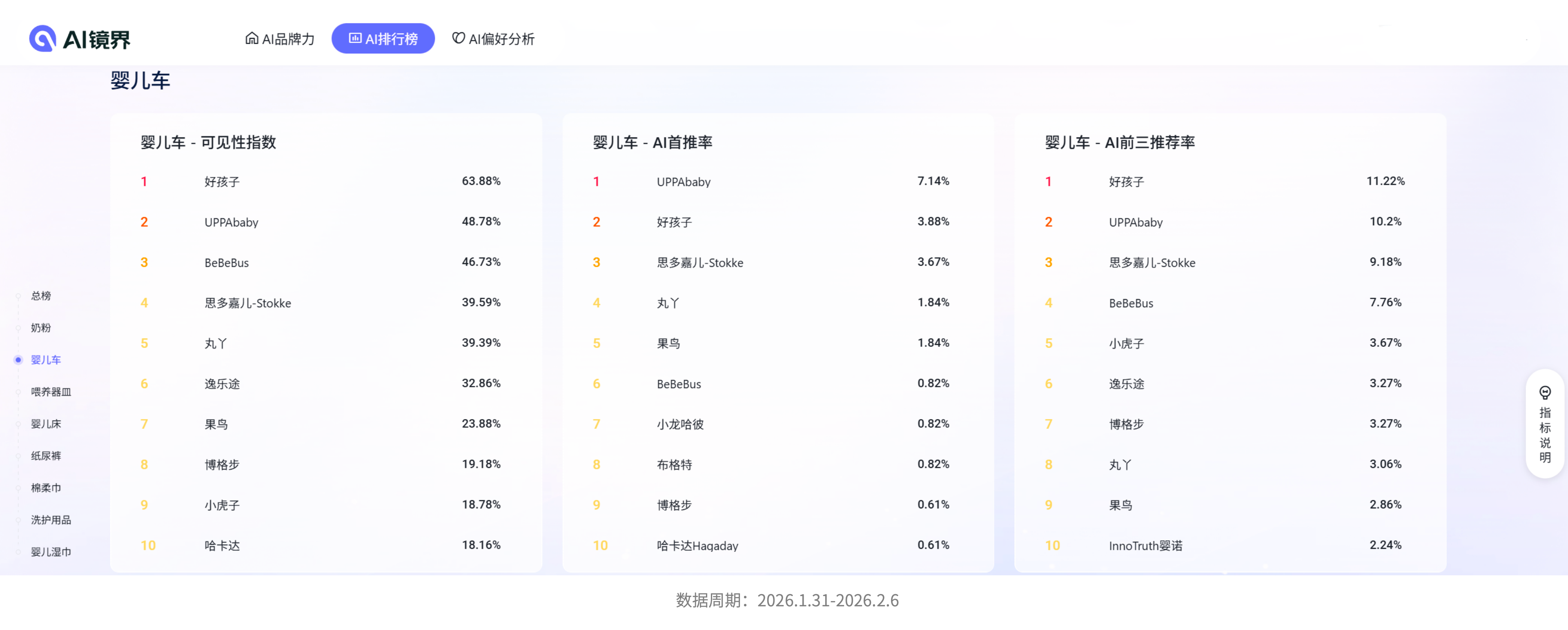Open the AI品牌力 tab
The width and height of the screenshot is (1568, 630).
(280, 39)
